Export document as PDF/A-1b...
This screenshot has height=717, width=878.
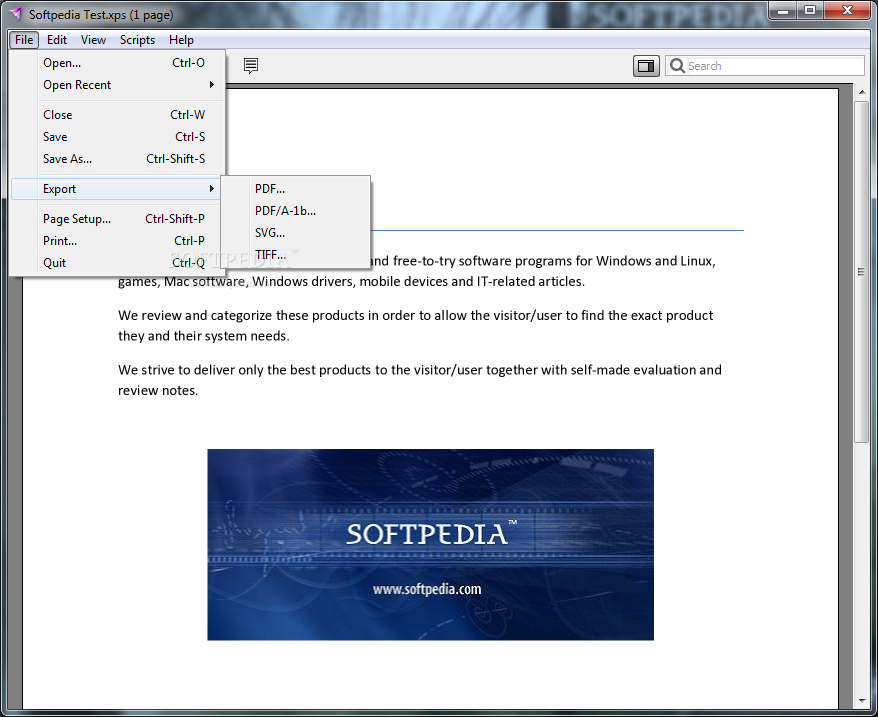[296, 211]
